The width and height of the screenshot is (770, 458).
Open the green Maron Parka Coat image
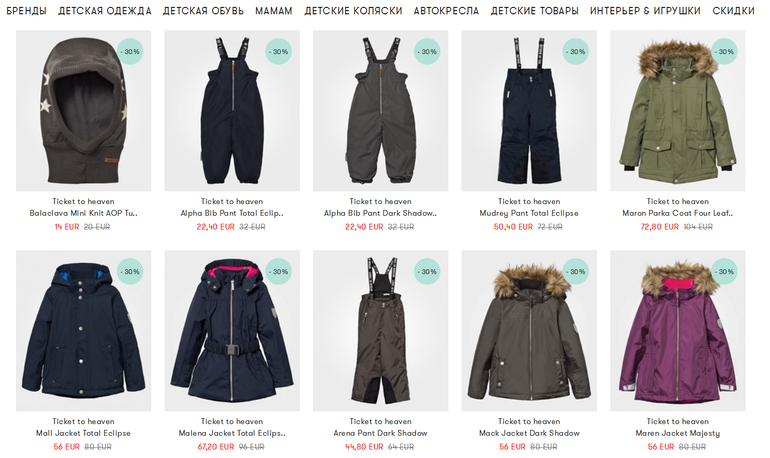678,110
